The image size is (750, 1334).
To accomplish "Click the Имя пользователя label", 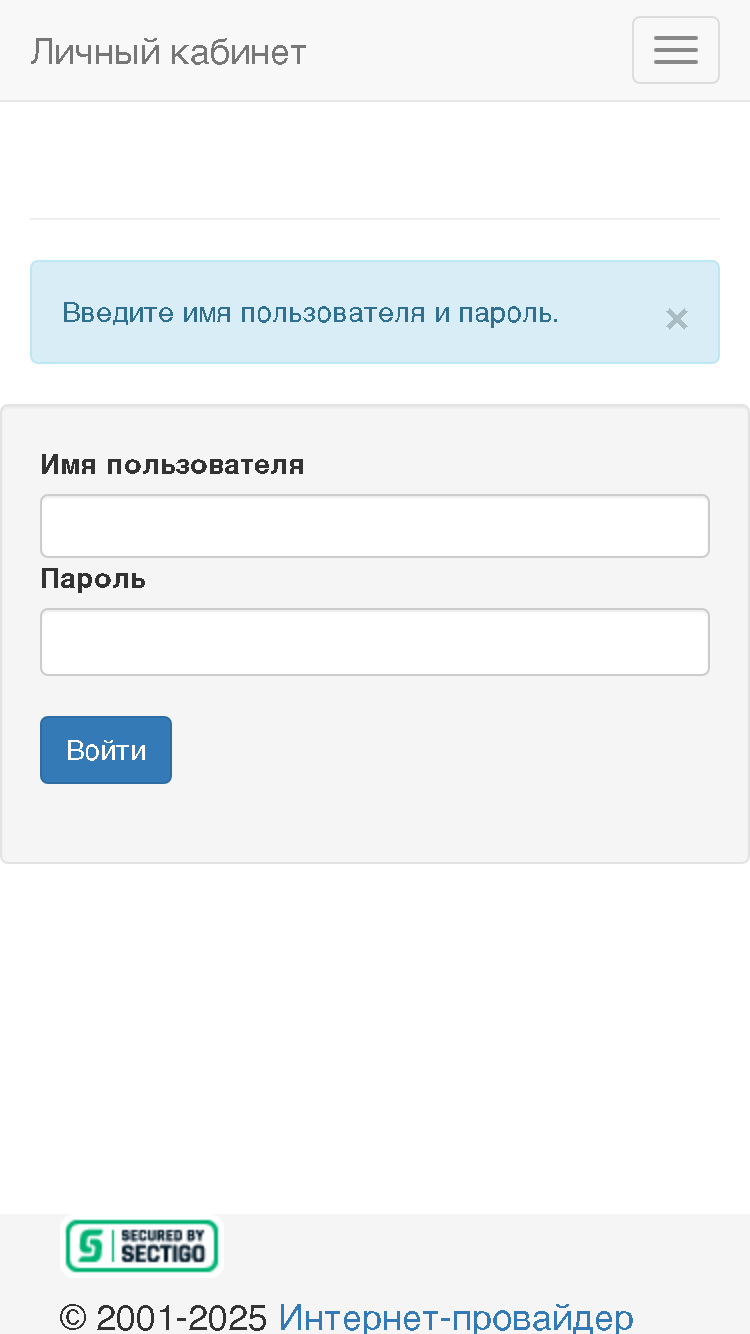I will point(172,464).
